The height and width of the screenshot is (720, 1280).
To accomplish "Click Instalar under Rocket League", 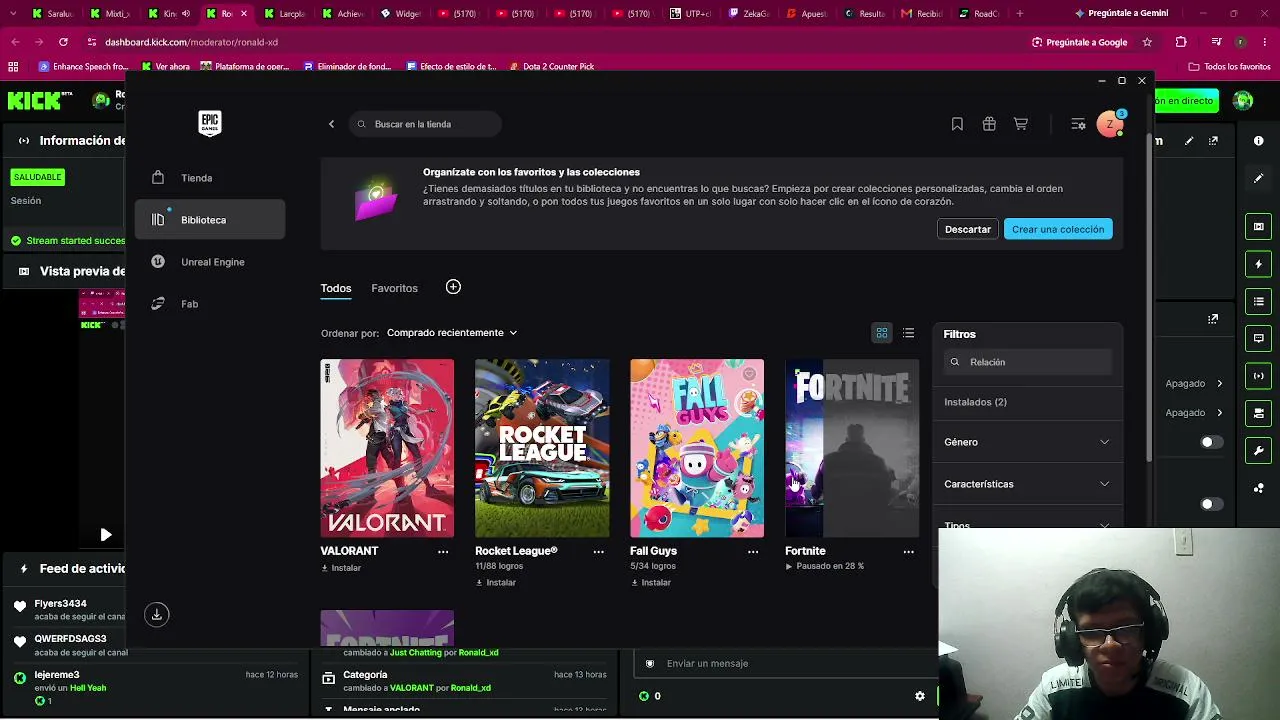I will coord(496,583).
